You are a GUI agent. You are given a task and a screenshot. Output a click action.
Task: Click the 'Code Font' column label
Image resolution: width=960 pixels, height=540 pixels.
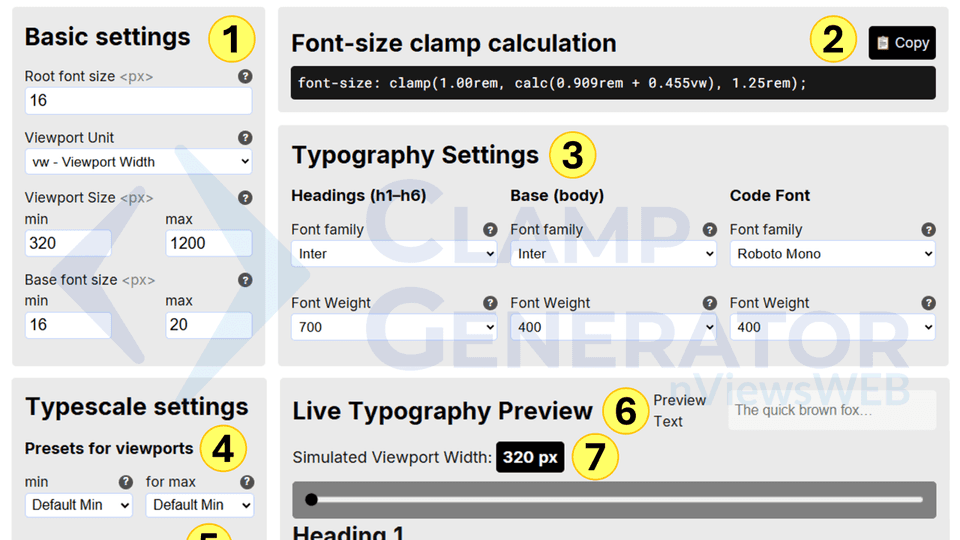(x=770, y=195)
